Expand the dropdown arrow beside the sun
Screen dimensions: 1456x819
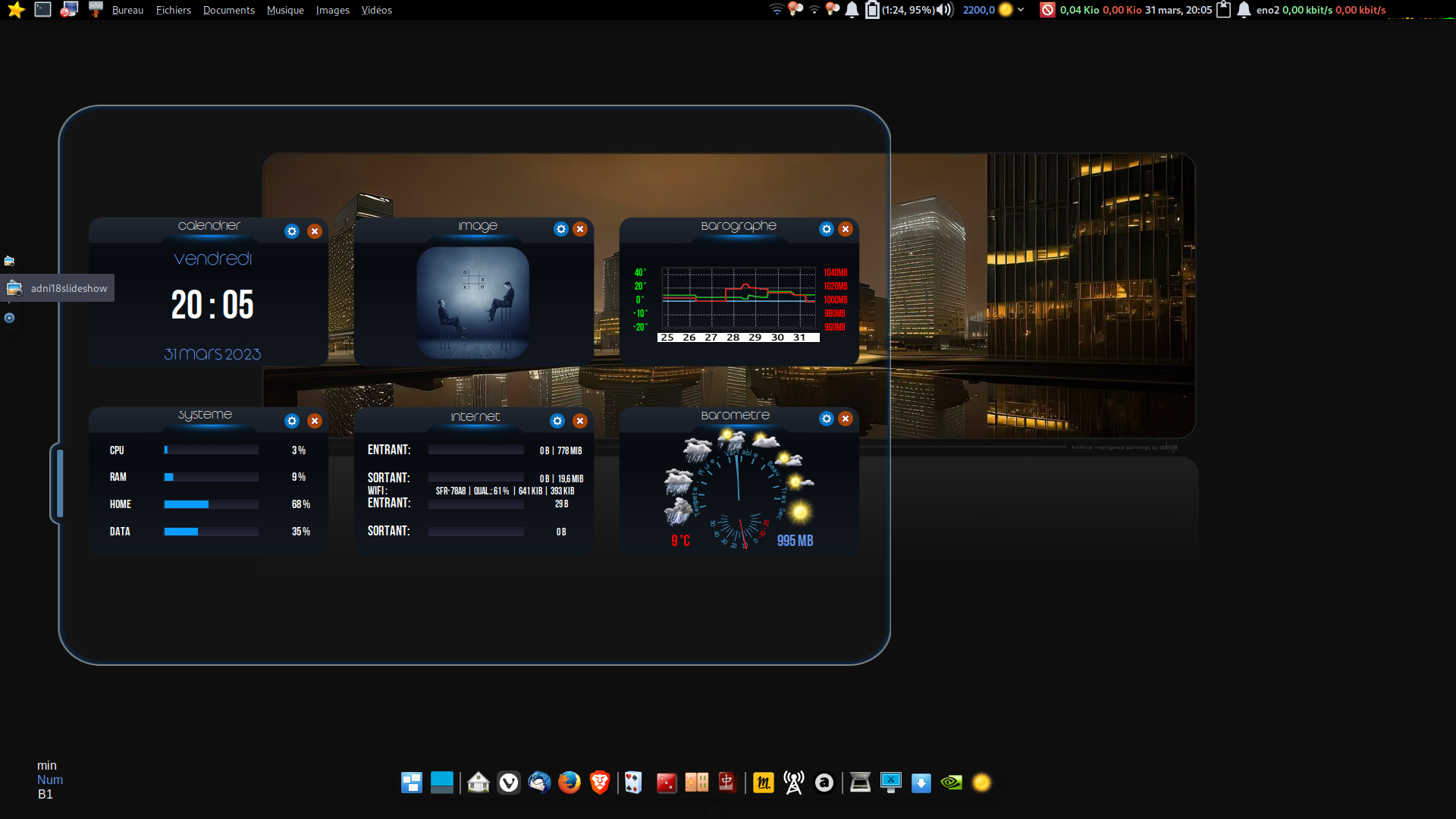(x=1021, y=10)
